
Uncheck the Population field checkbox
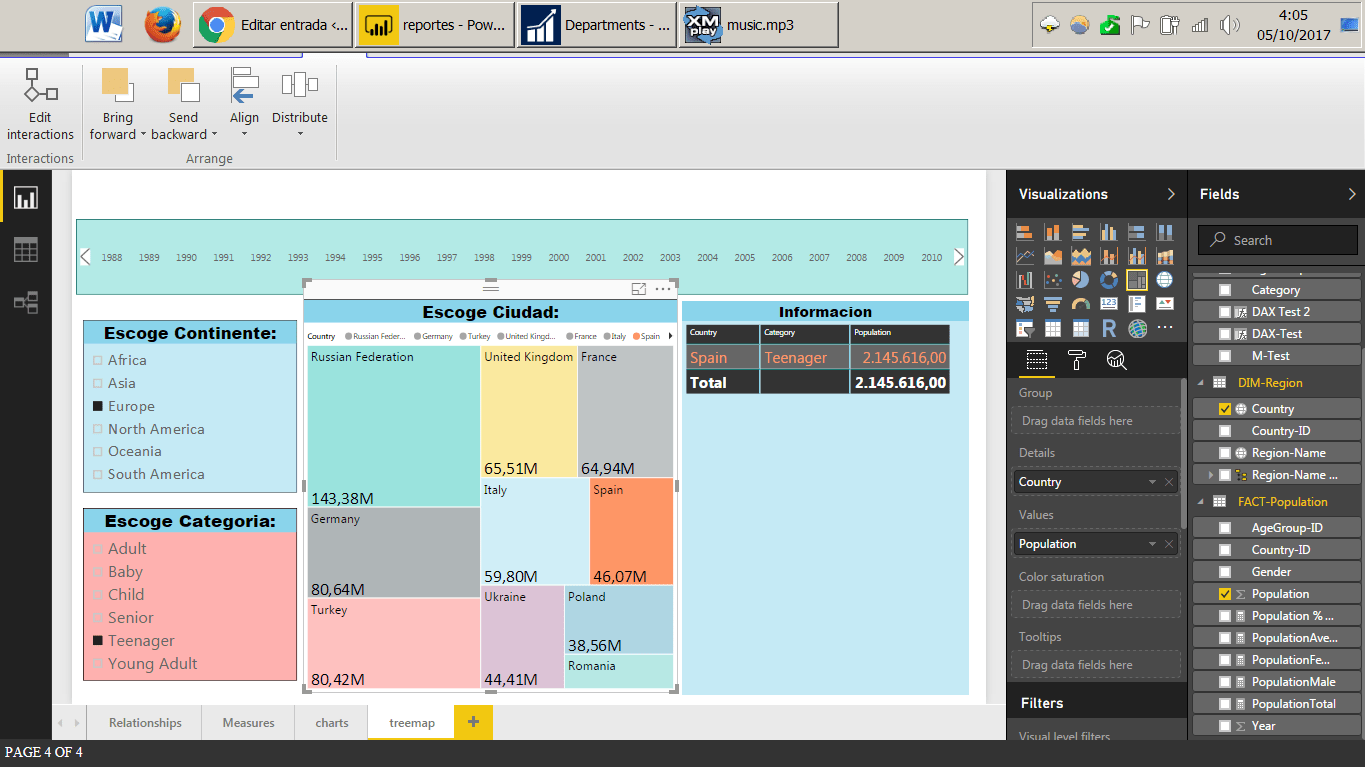click(x=1225, y=594)
